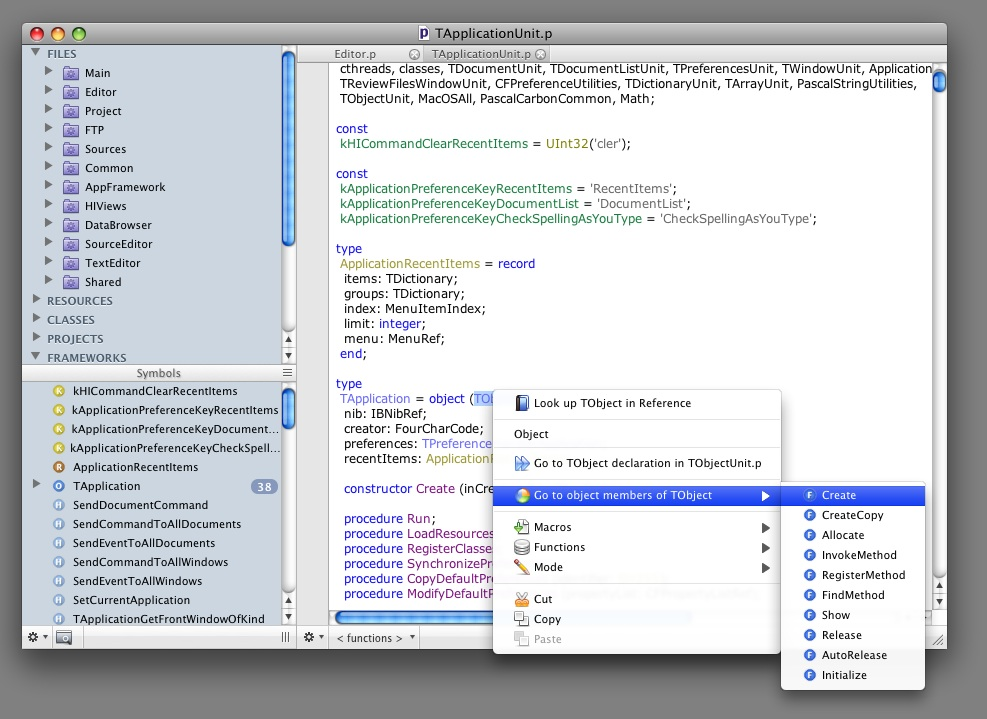Expand the TApplication symbol entry
The width and height of the screenshot is (987, 719).
[x=37, y=485]
